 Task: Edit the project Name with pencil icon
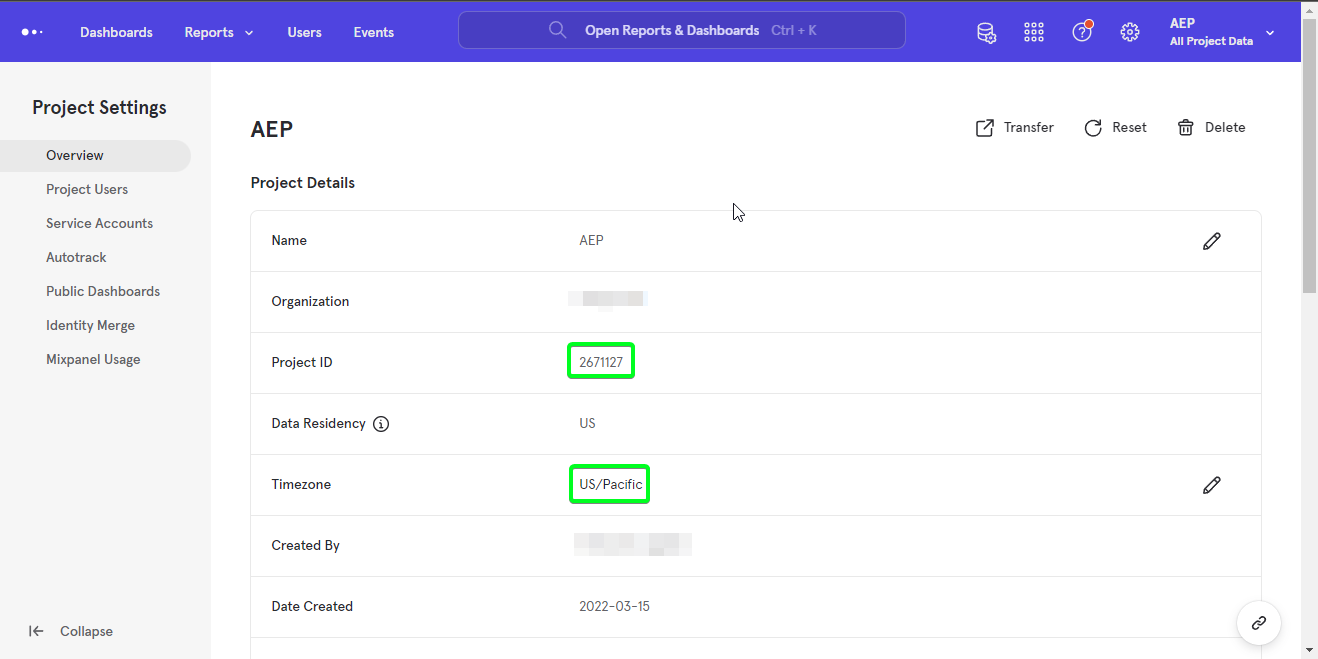tap(1212, 241)
